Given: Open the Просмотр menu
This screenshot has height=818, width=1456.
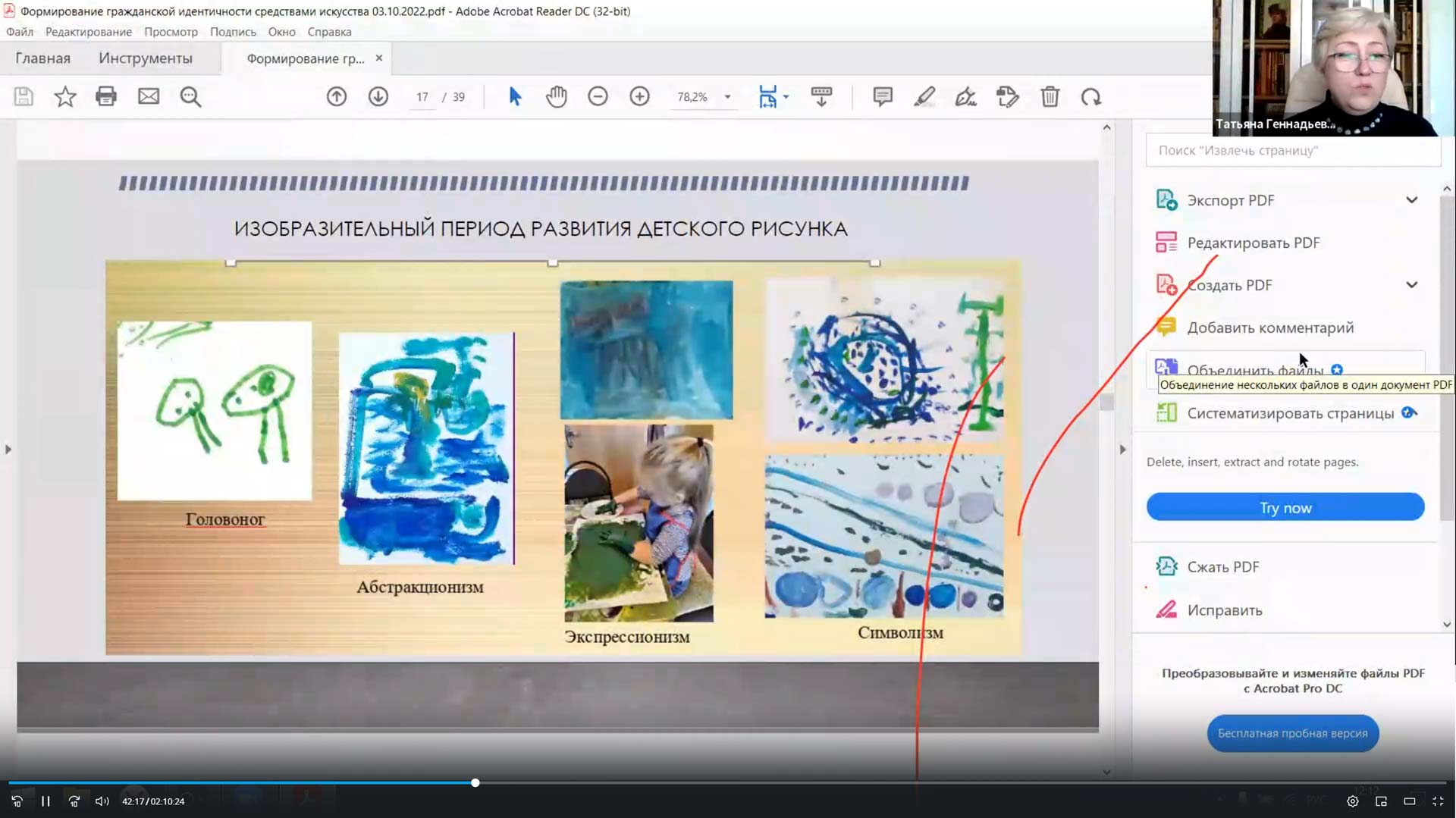Looking at the screenshot, I should (171, 32).
